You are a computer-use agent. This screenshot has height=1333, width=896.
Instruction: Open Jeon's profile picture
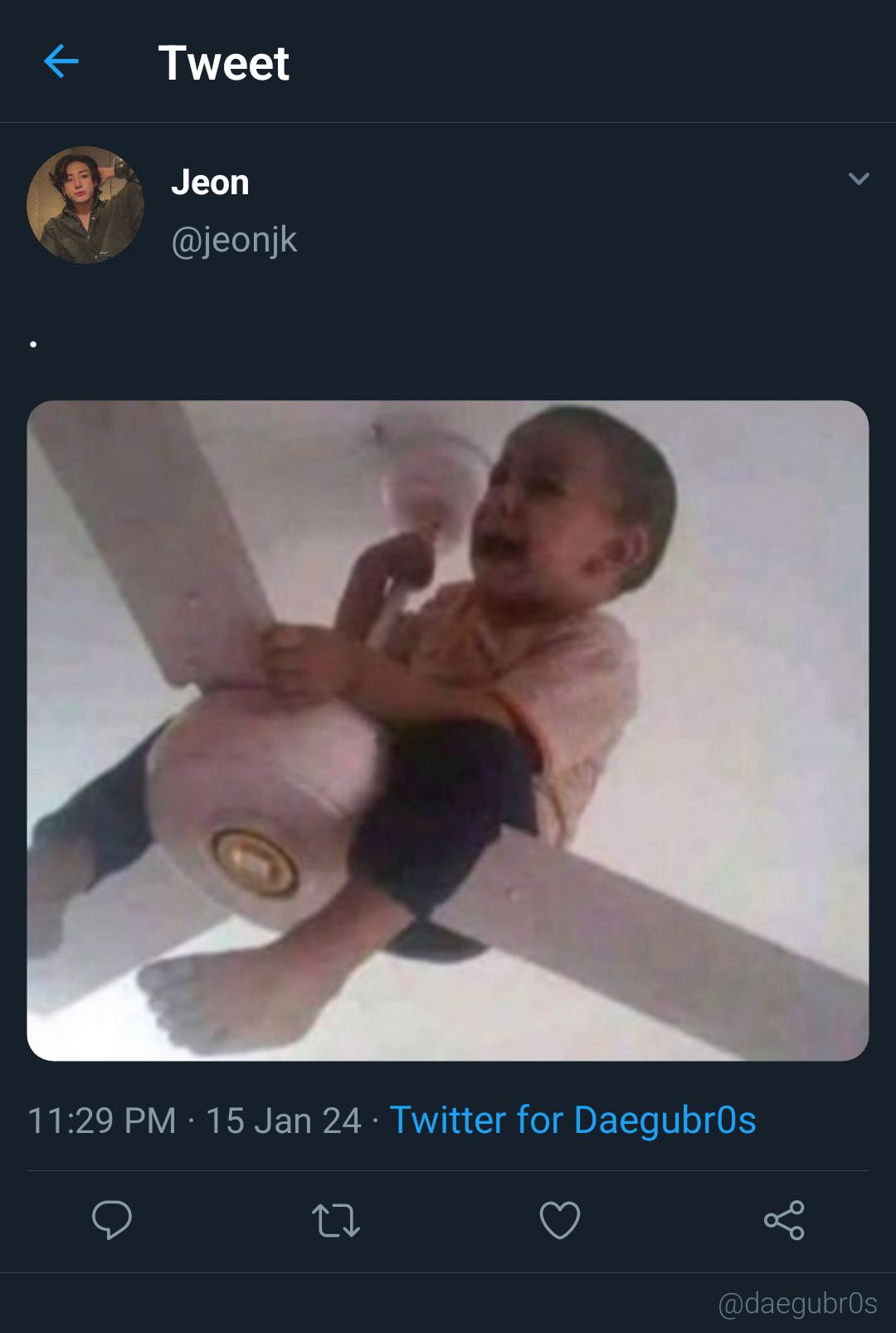85,205
